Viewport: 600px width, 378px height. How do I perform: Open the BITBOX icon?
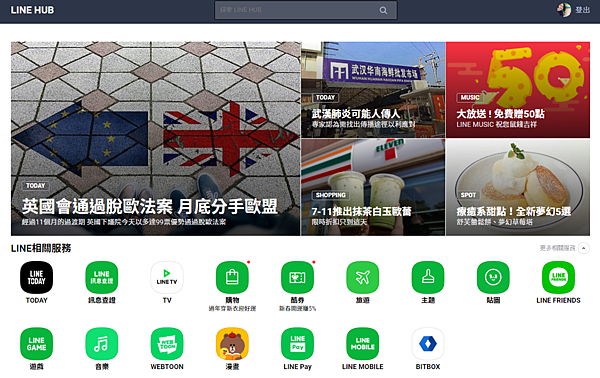click(x=428, y=344)
